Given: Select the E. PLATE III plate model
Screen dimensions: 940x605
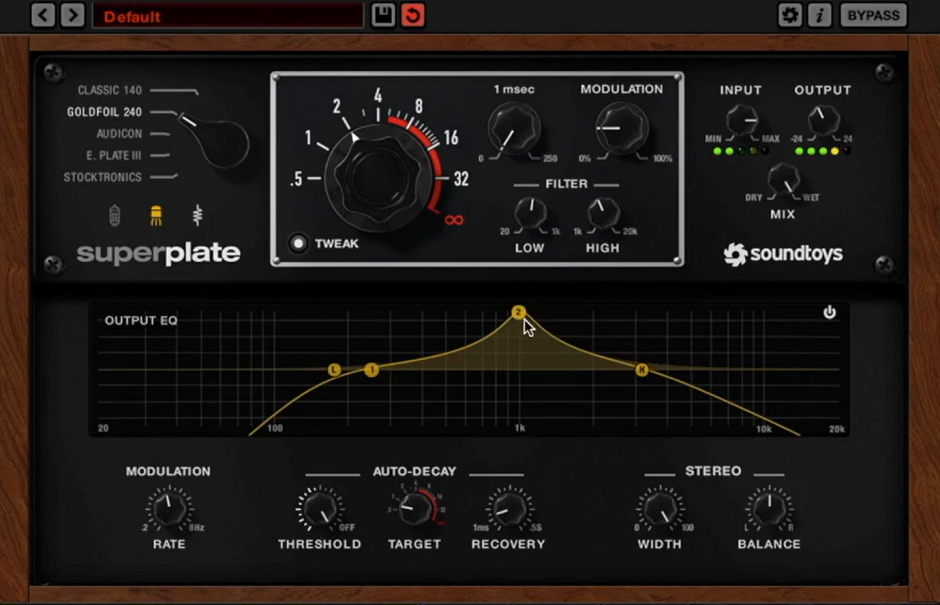Looking at the screenshot, I should (x=114, y=155).
